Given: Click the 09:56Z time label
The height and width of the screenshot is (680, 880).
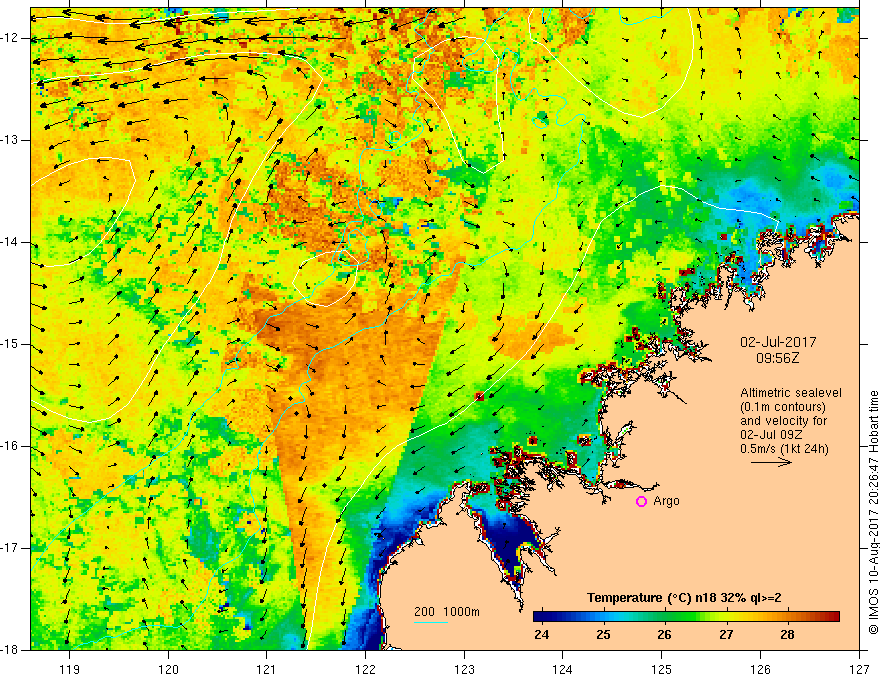Looking at the screenshot, I should [778, 358].
